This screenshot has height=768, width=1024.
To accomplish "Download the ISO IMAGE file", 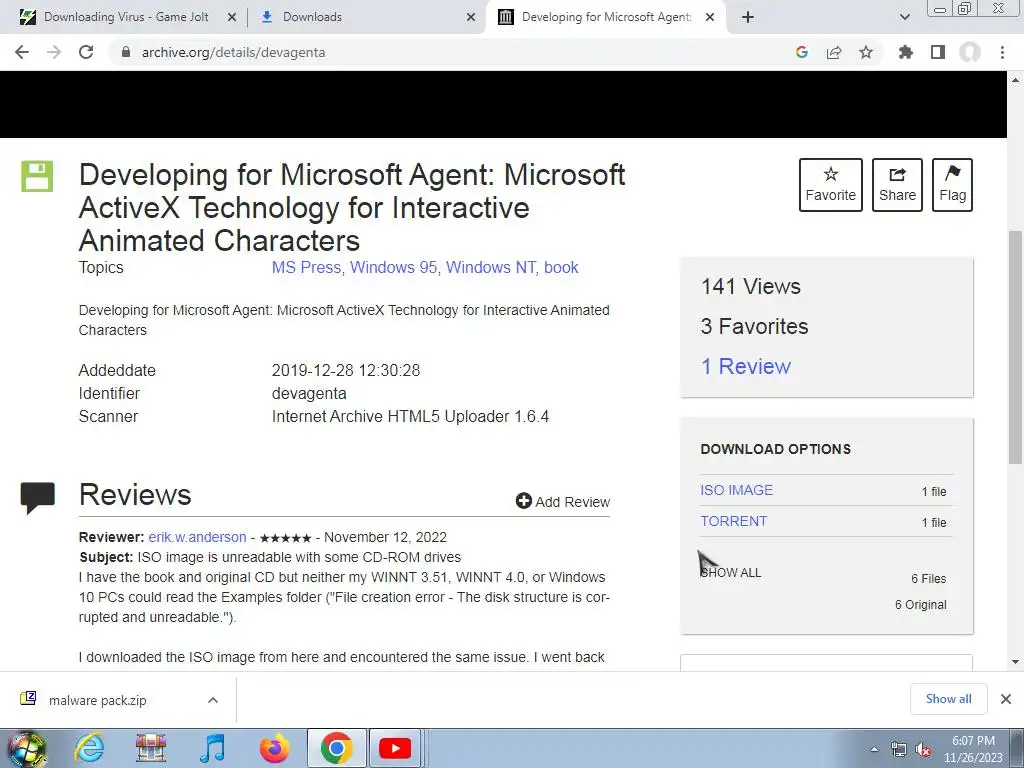I will click(x=737, y=490).
